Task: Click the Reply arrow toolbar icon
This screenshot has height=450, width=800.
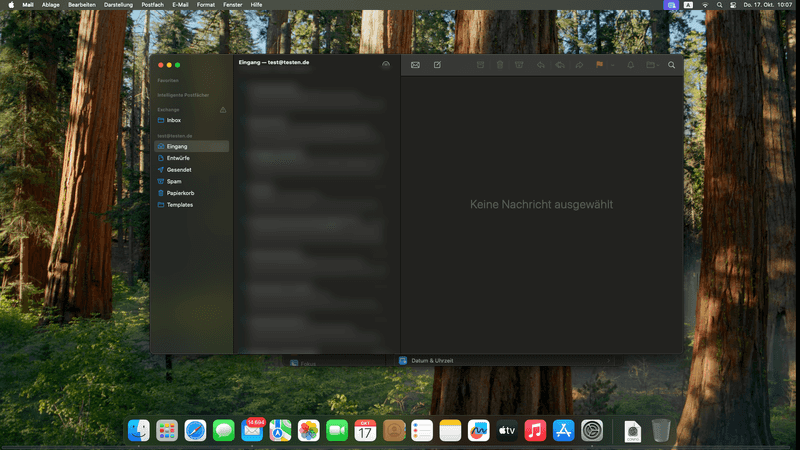Action: [x=541, y=65]
